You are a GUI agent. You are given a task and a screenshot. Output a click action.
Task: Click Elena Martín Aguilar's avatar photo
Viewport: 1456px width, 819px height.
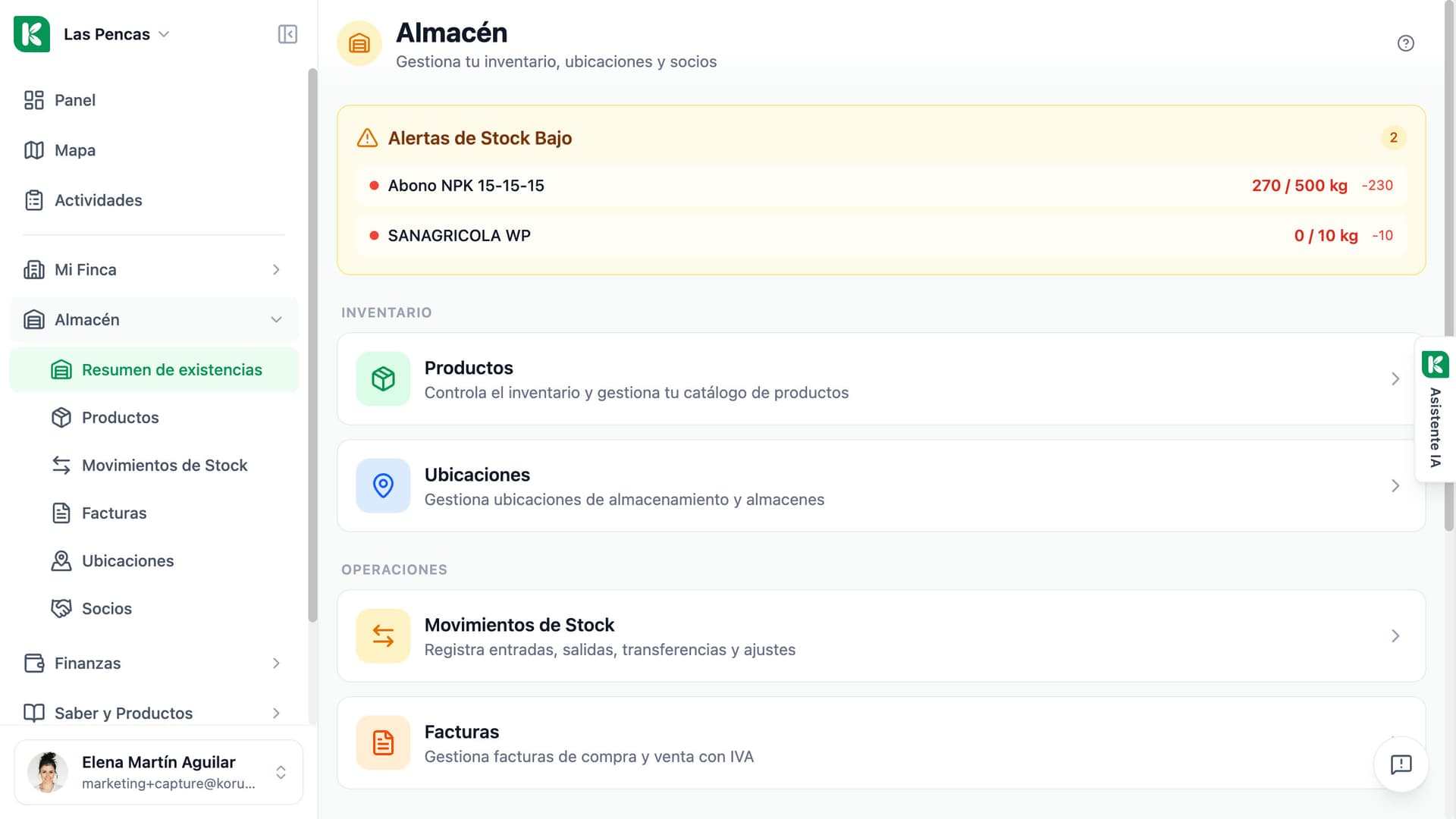point(48,773)
